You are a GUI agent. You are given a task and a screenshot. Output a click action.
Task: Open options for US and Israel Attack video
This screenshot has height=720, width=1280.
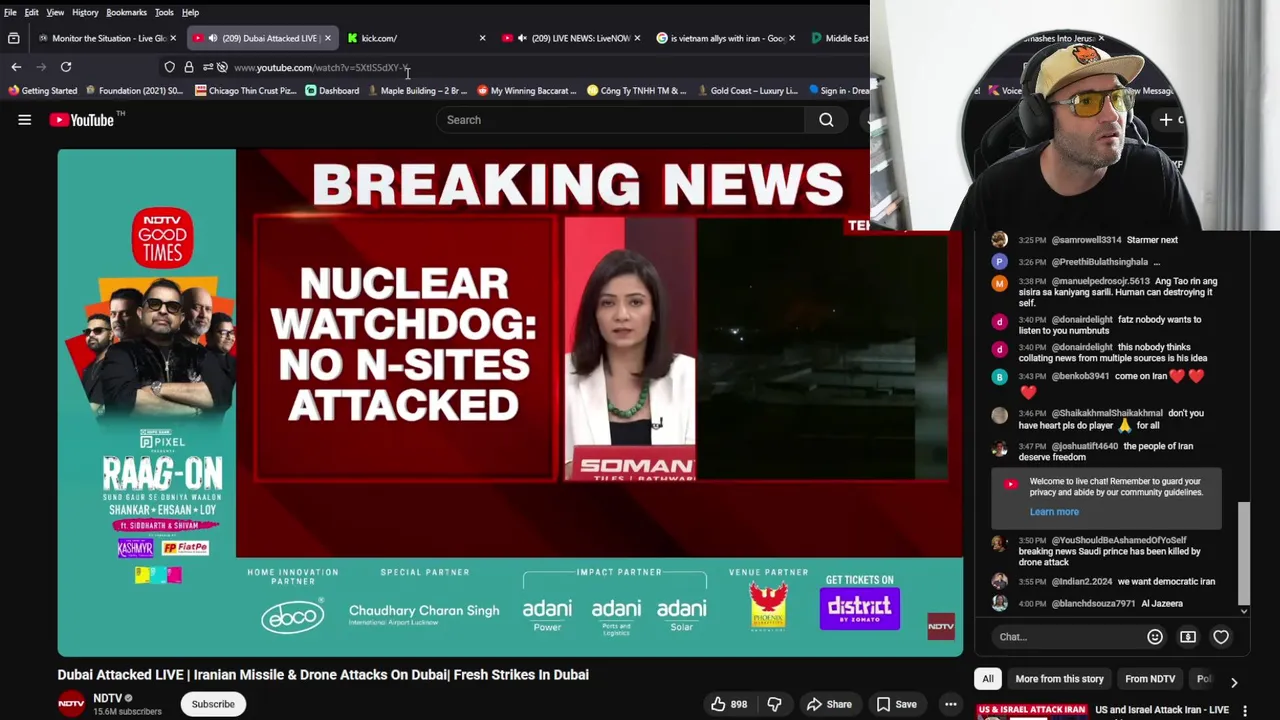click(x=1245, y=711)
